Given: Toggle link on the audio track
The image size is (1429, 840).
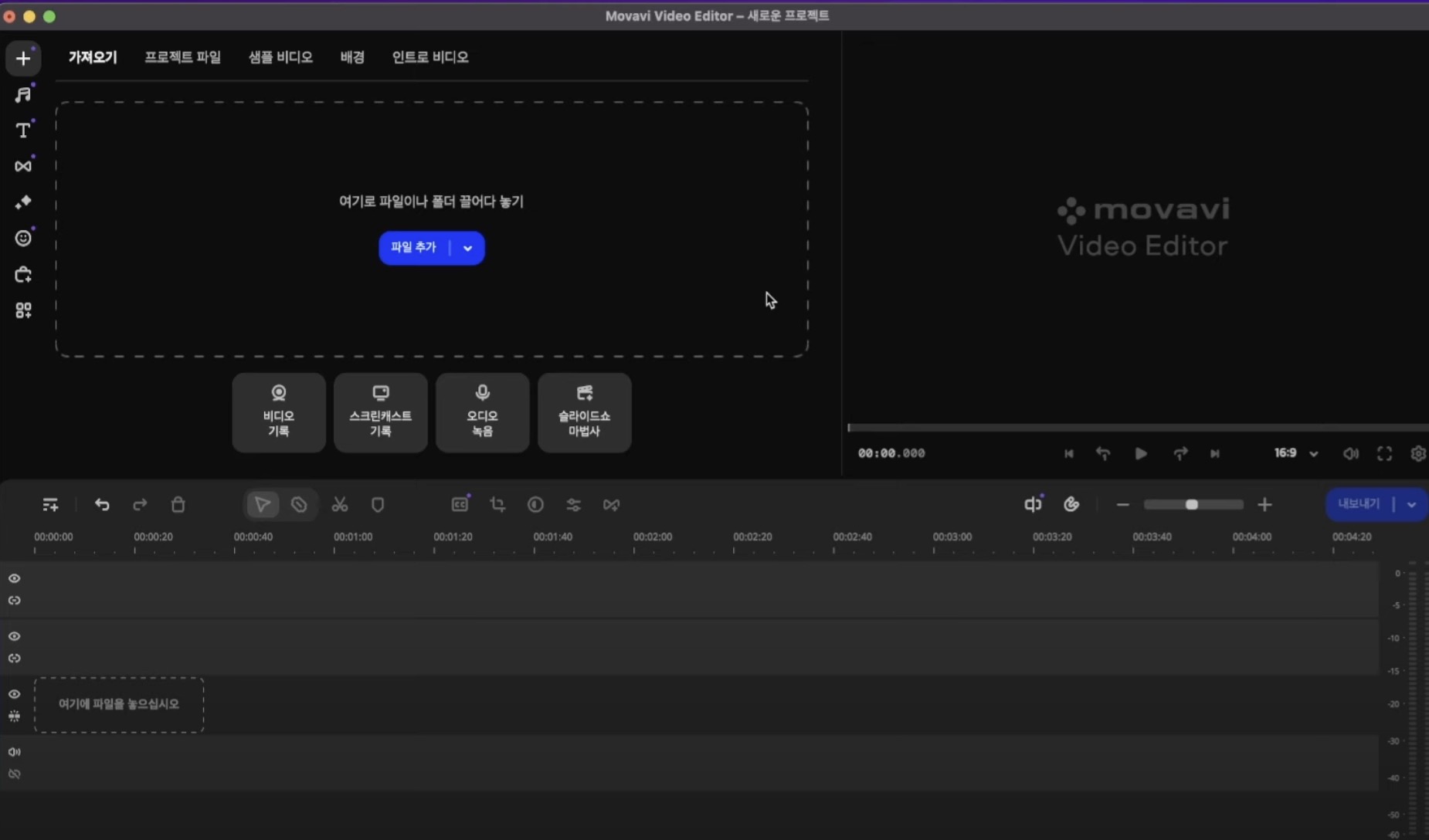Looking at the screenshot, I should [x=15, y=774].
